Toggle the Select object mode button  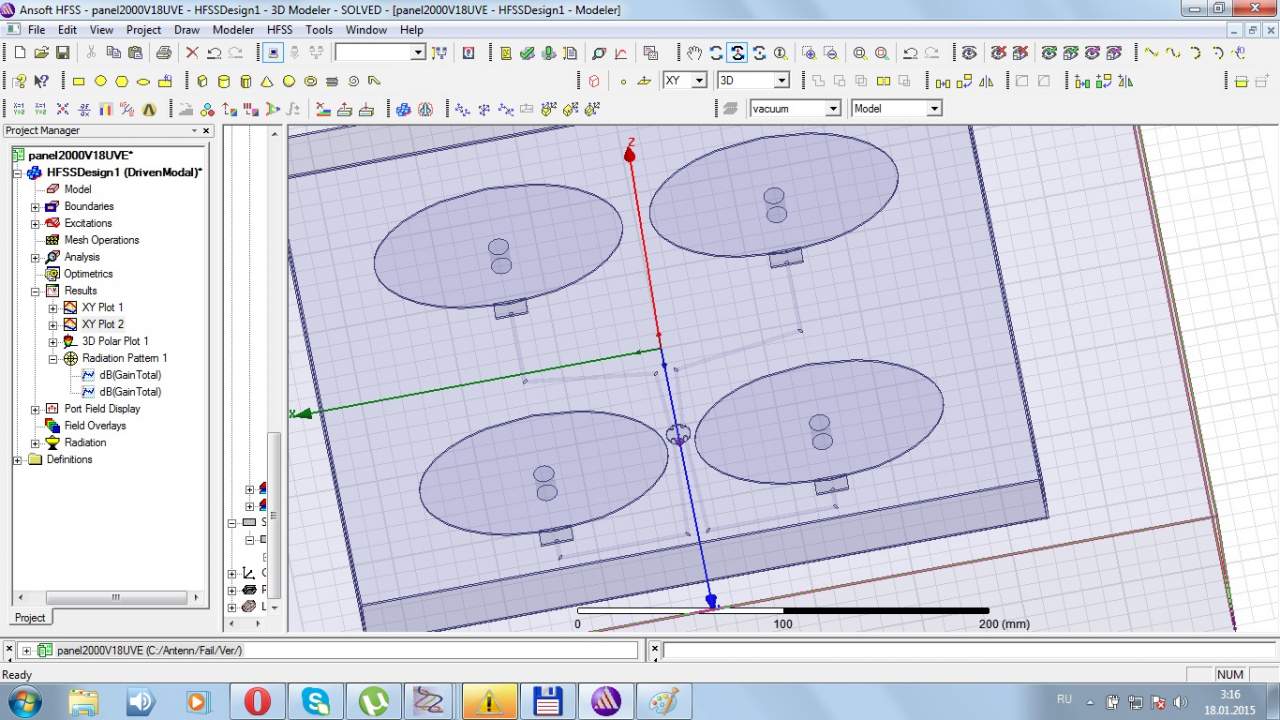[x=274, y=53]
